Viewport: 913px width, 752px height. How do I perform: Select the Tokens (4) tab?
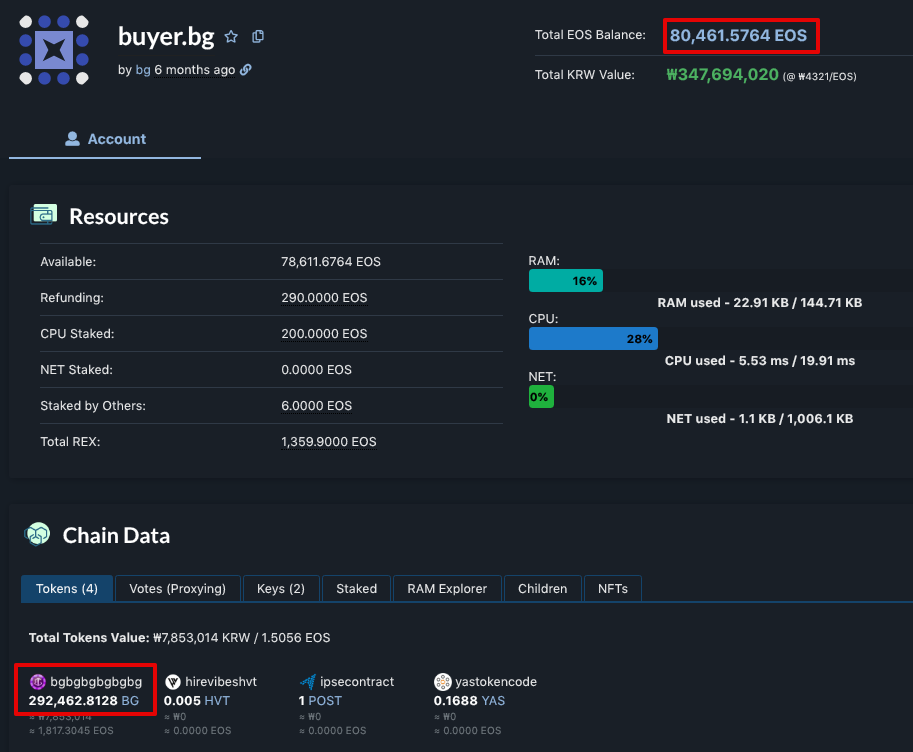pos(67,588)
